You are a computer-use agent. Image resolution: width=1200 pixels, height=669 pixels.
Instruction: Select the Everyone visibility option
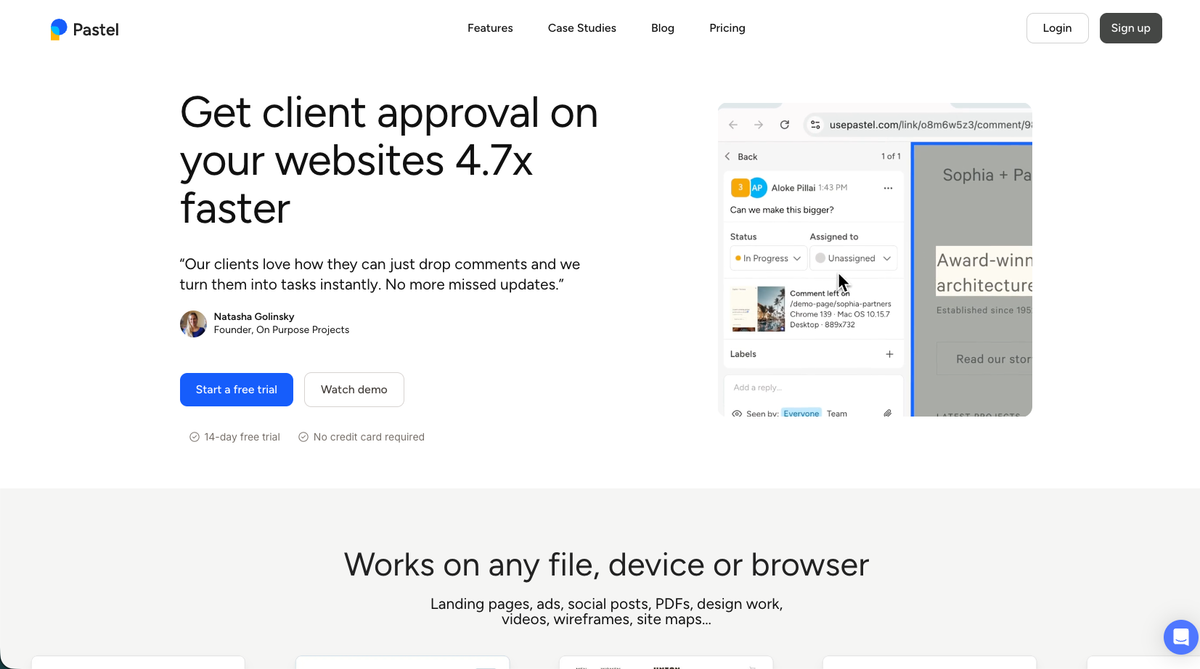801,413
